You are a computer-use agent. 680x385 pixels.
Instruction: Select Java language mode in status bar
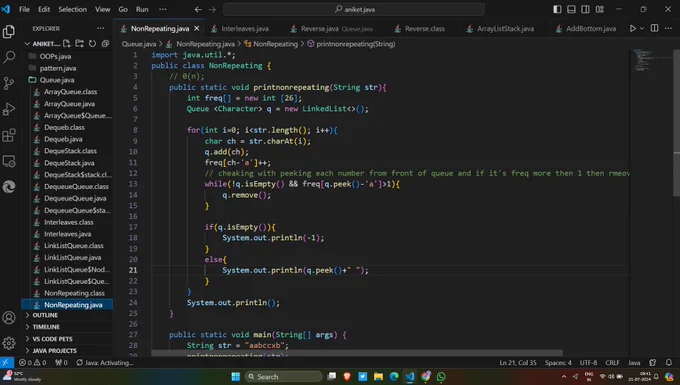pyautogui.click(x=634, y=362)
